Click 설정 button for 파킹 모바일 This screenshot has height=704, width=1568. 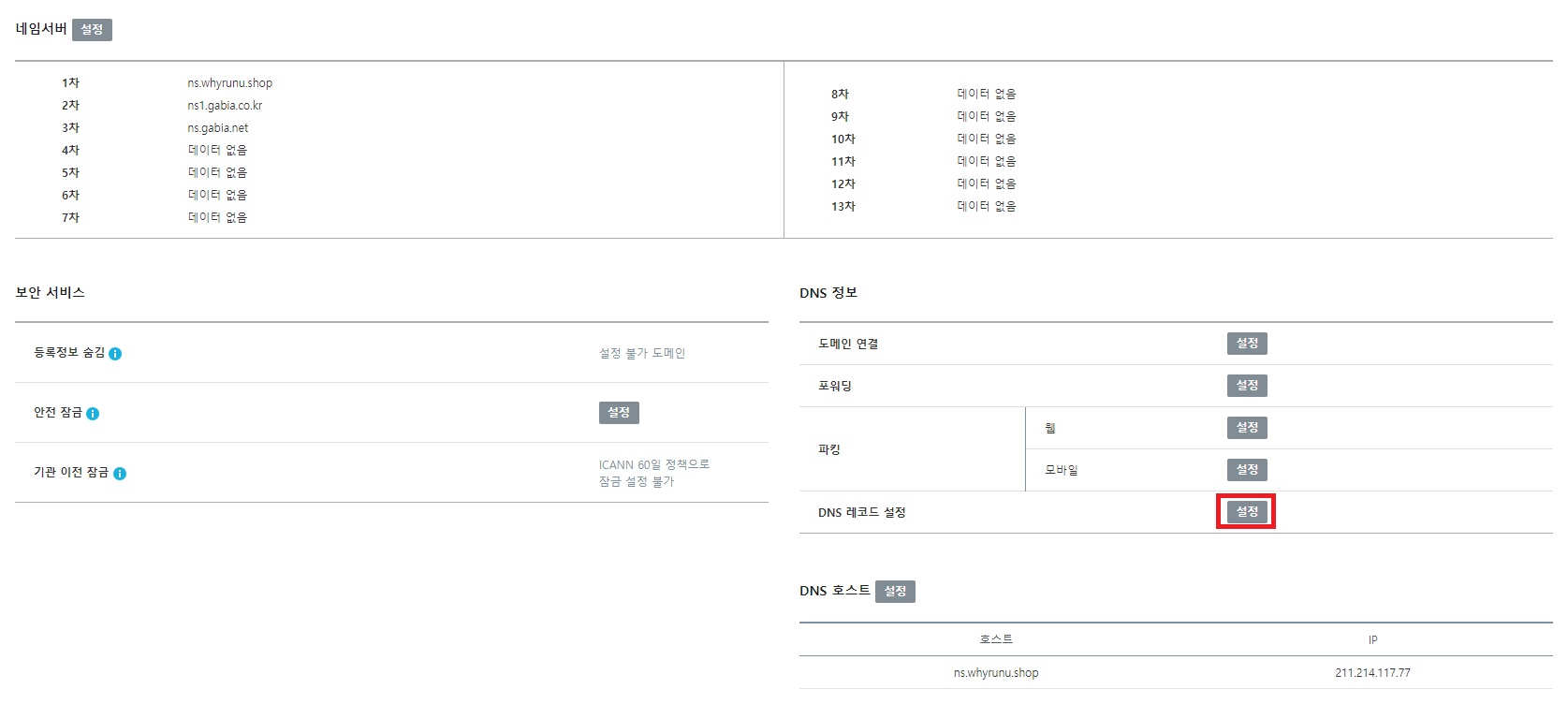point(1247,470)
